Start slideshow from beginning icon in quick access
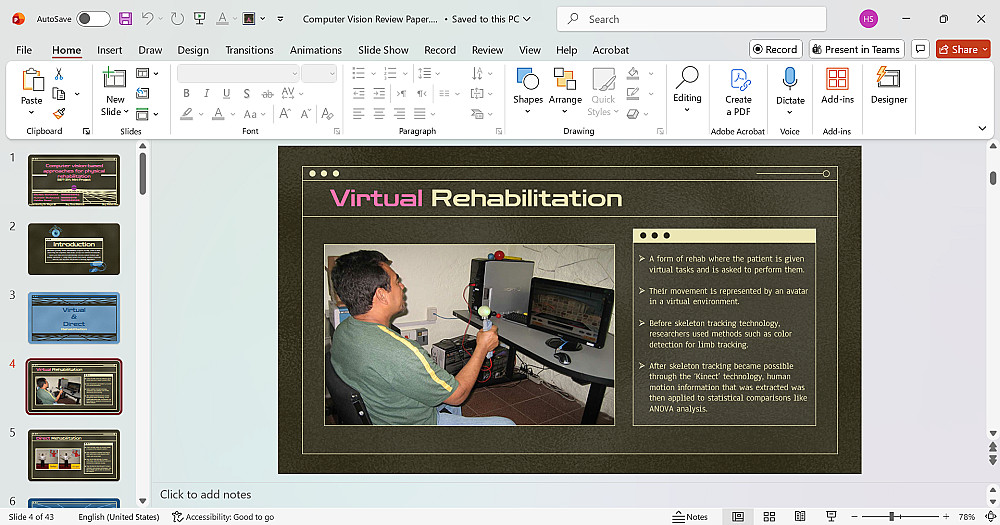Viewport: 1000px width, 525px height. 200,18
